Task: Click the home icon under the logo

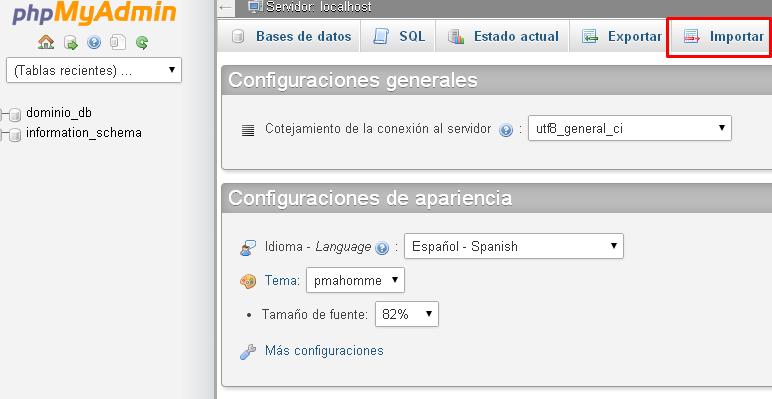Action: (46, 42)
